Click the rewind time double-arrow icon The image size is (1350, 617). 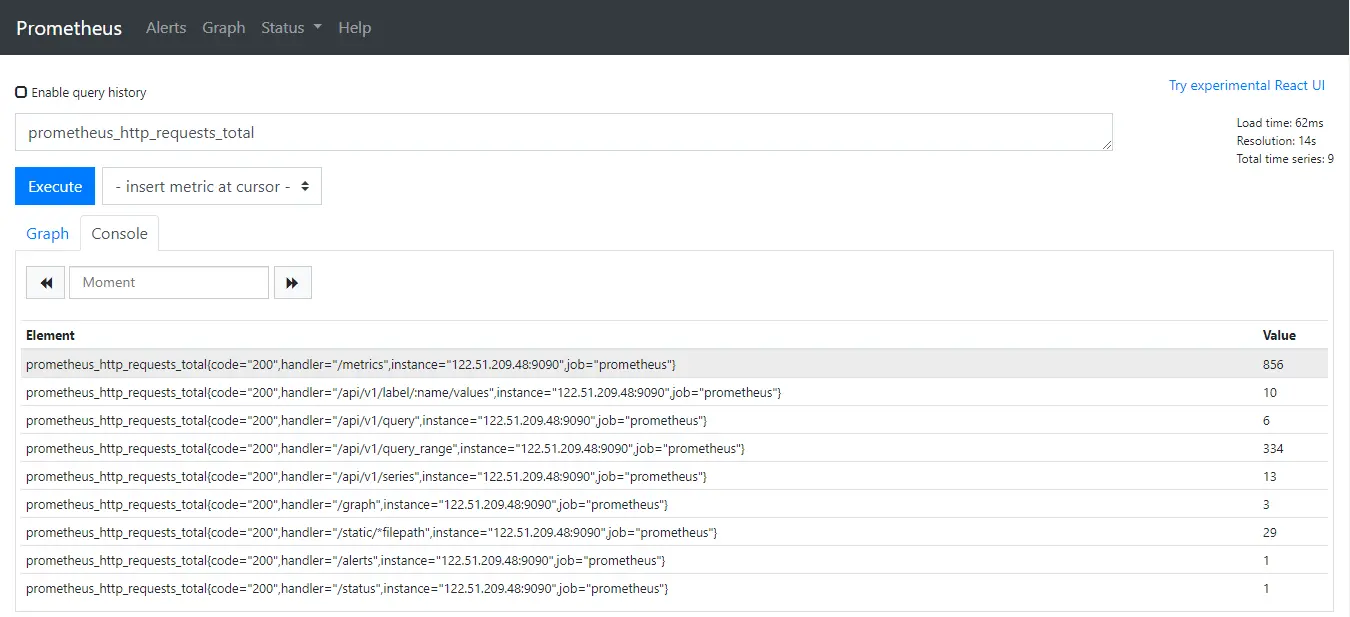pos(45,283)
